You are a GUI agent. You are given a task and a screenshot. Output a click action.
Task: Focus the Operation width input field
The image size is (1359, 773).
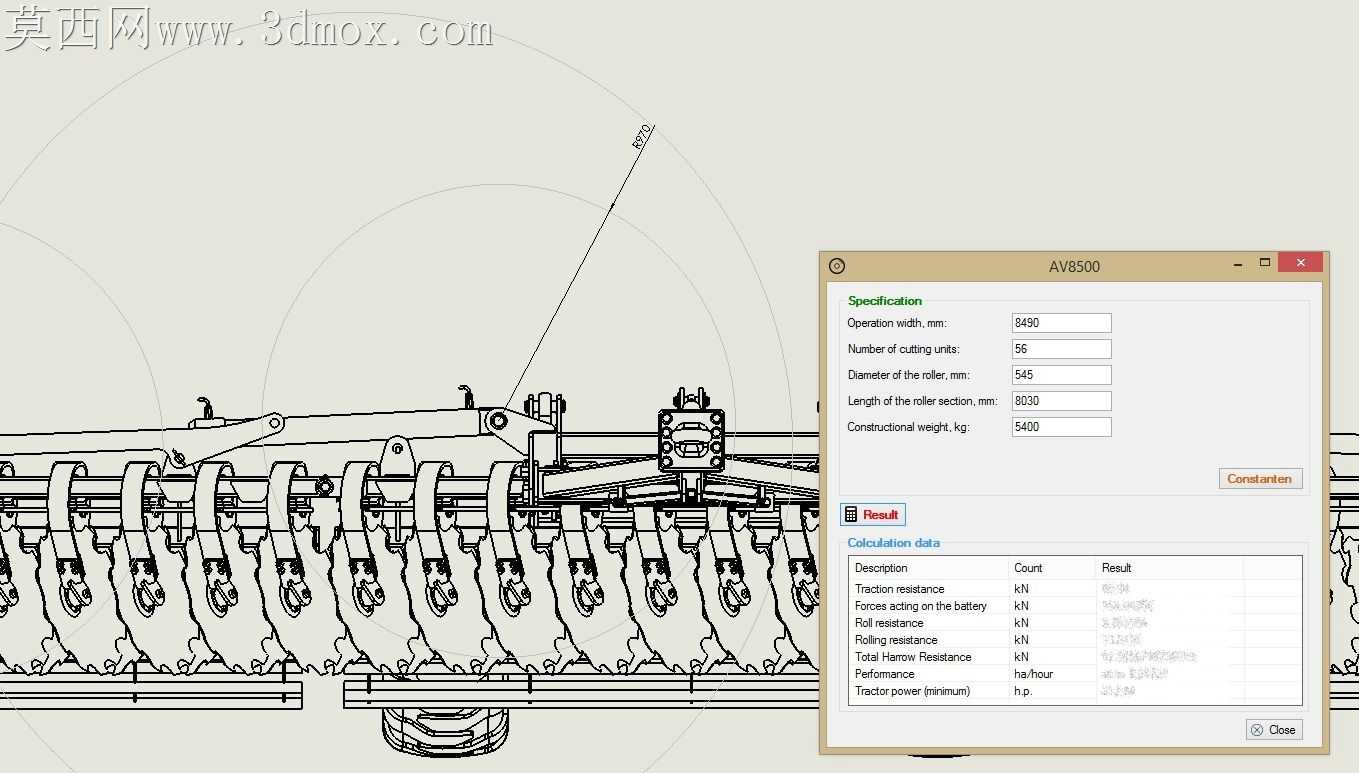pyautogui.click(x=1061, y=323)
